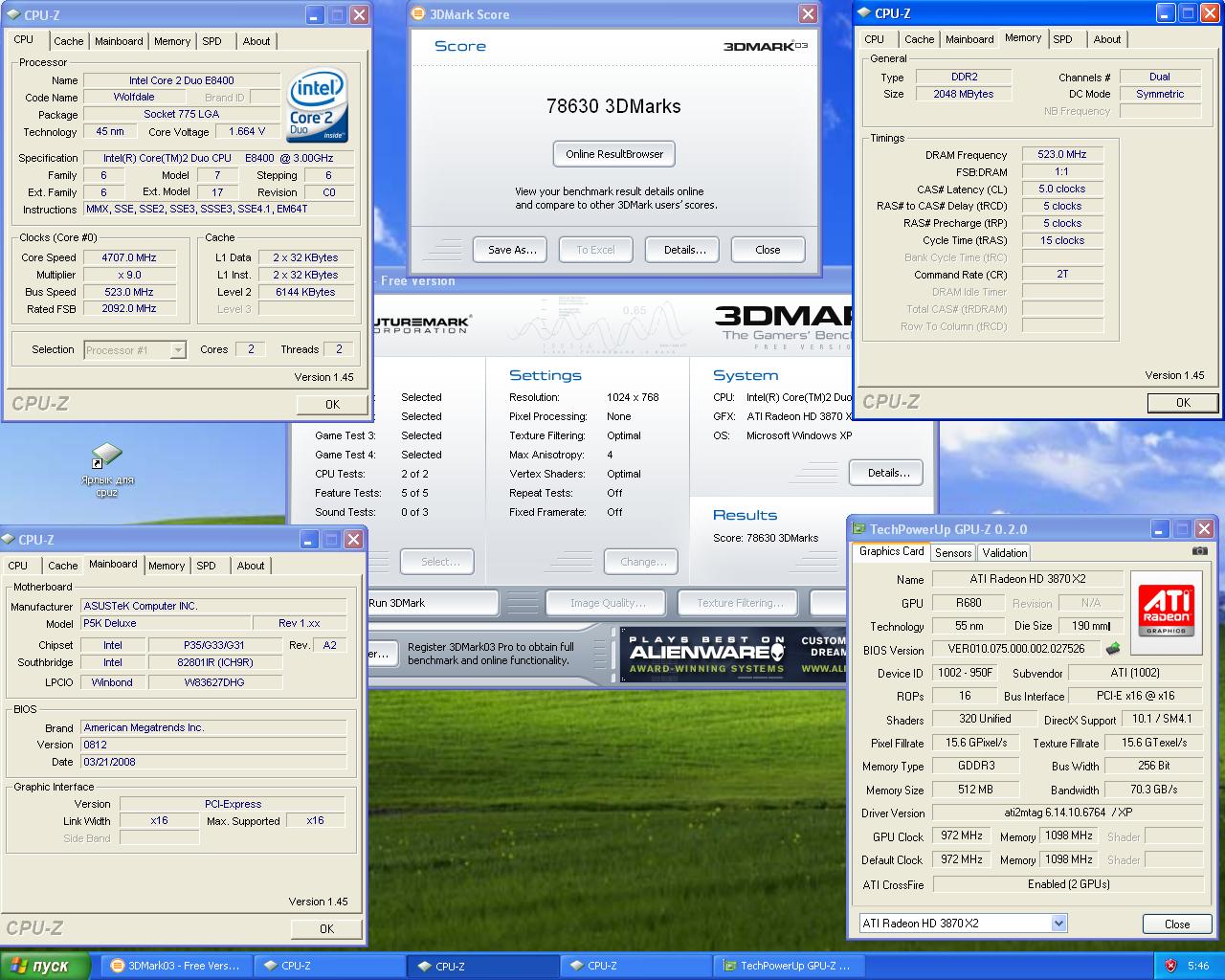Viewport: 1225px width, 980px height.
Task: Switch to 3DMark03 taskbar item
Action: click(x=178, y=966)
